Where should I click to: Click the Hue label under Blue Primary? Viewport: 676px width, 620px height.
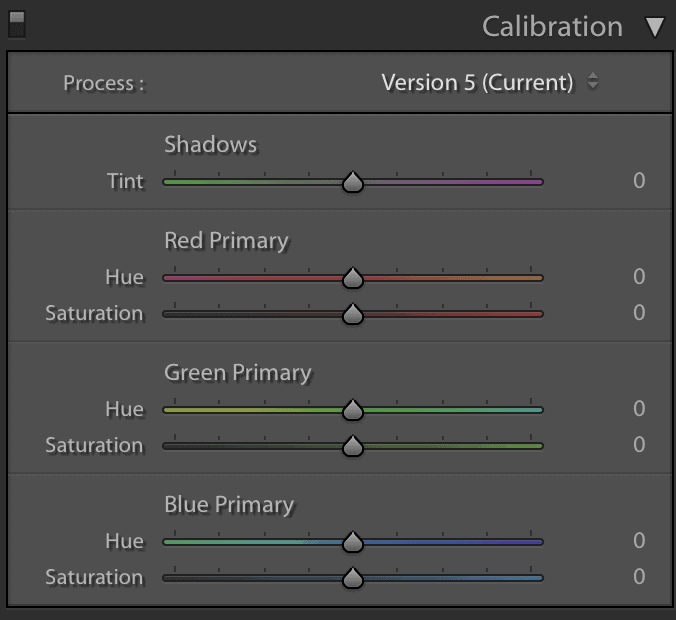point(125,541)
